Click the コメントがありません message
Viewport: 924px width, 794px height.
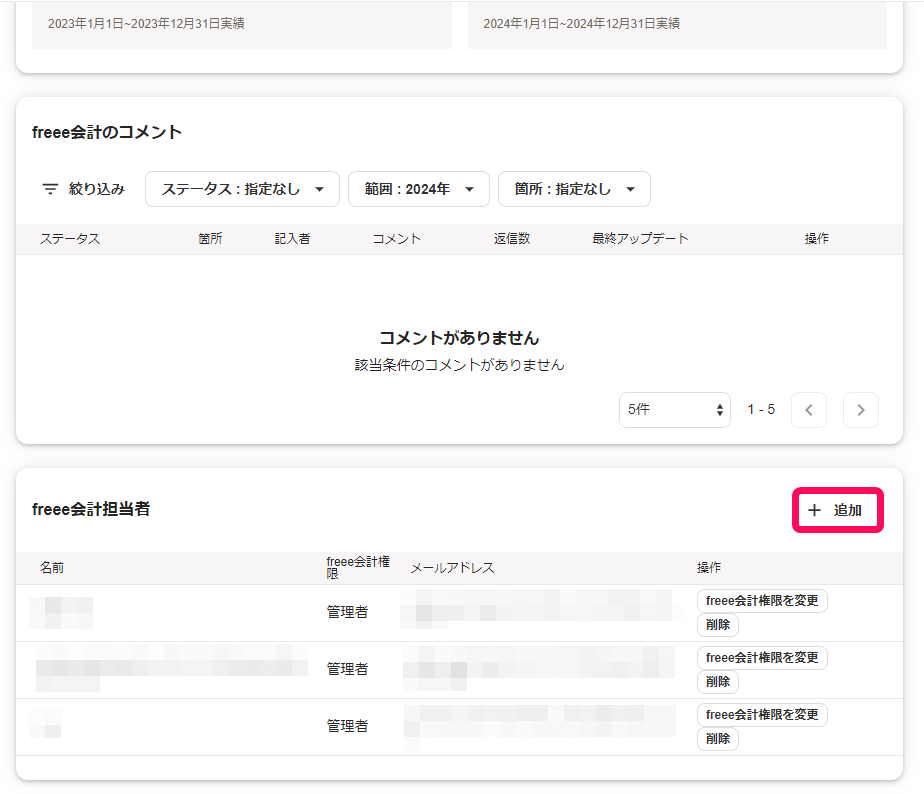(459, 338)
